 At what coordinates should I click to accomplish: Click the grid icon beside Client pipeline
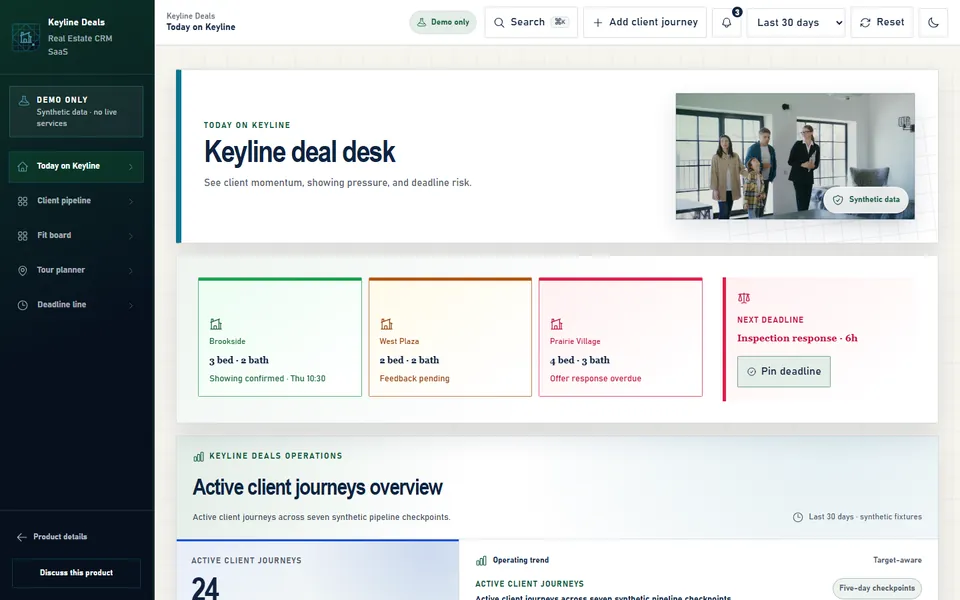(23, 201)
